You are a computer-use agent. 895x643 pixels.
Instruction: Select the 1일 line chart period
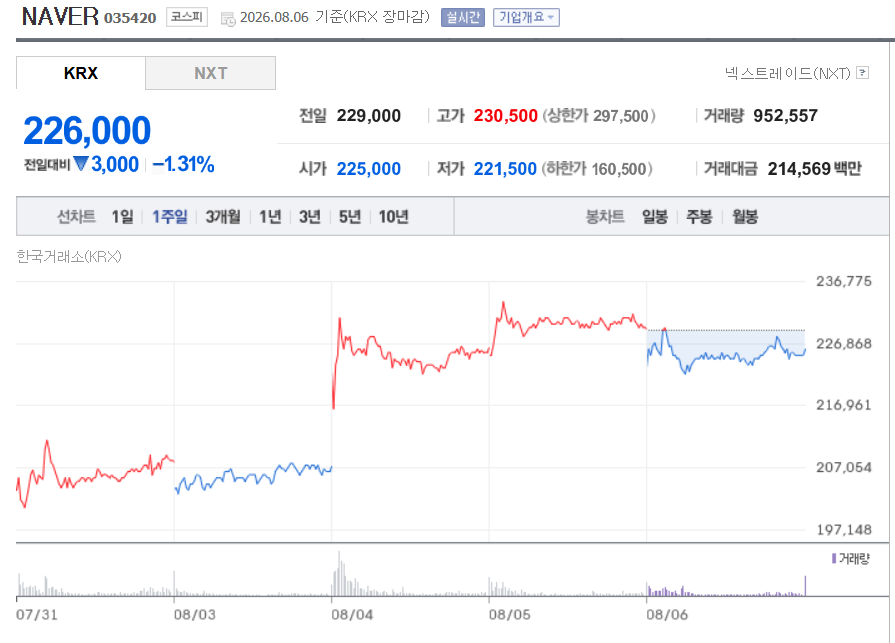(123, 217)
